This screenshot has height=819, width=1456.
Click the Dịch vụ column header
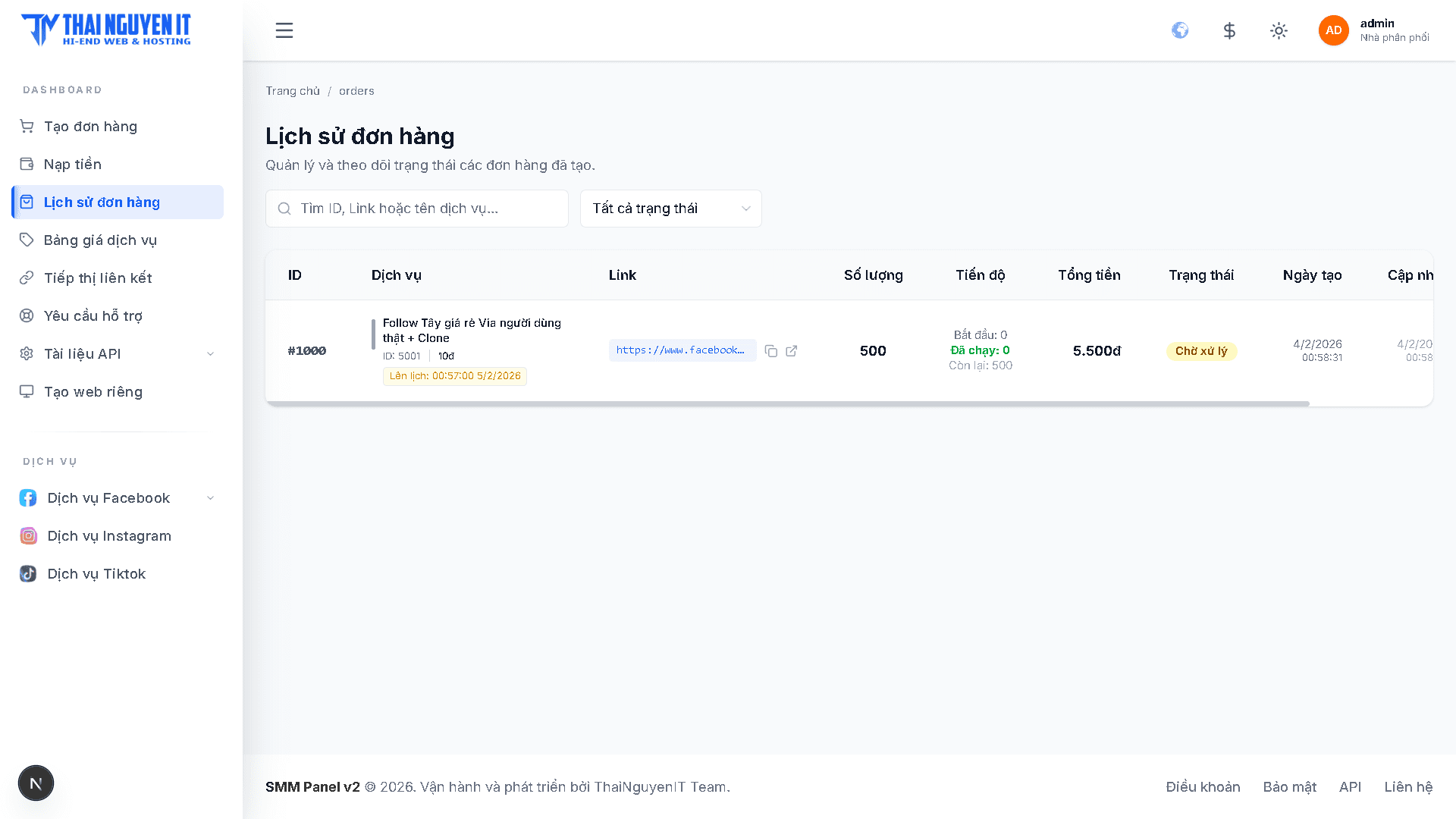(397, 275)
